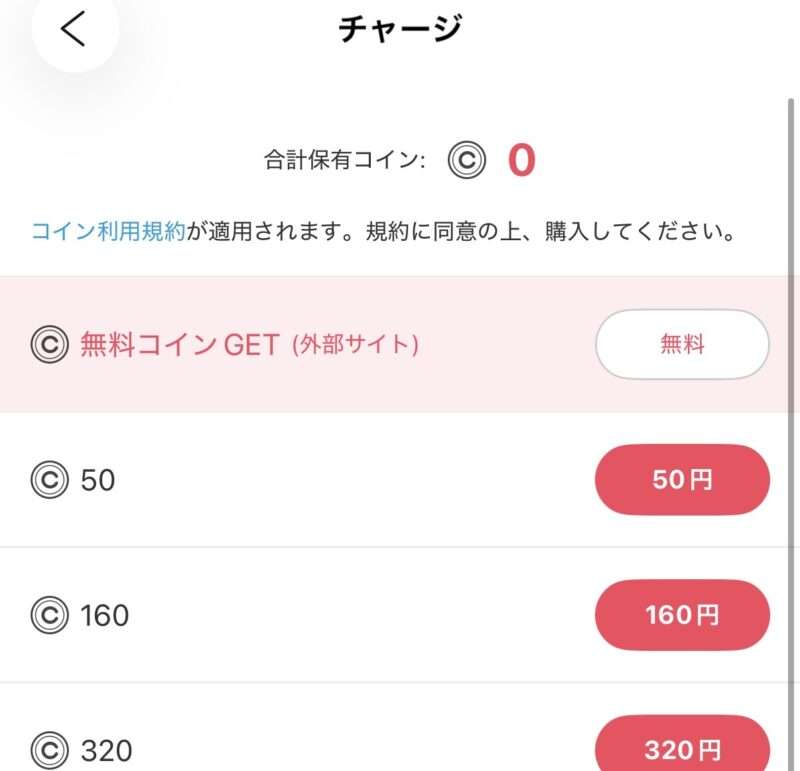Select the 160 coin amount label

(104, 615)
